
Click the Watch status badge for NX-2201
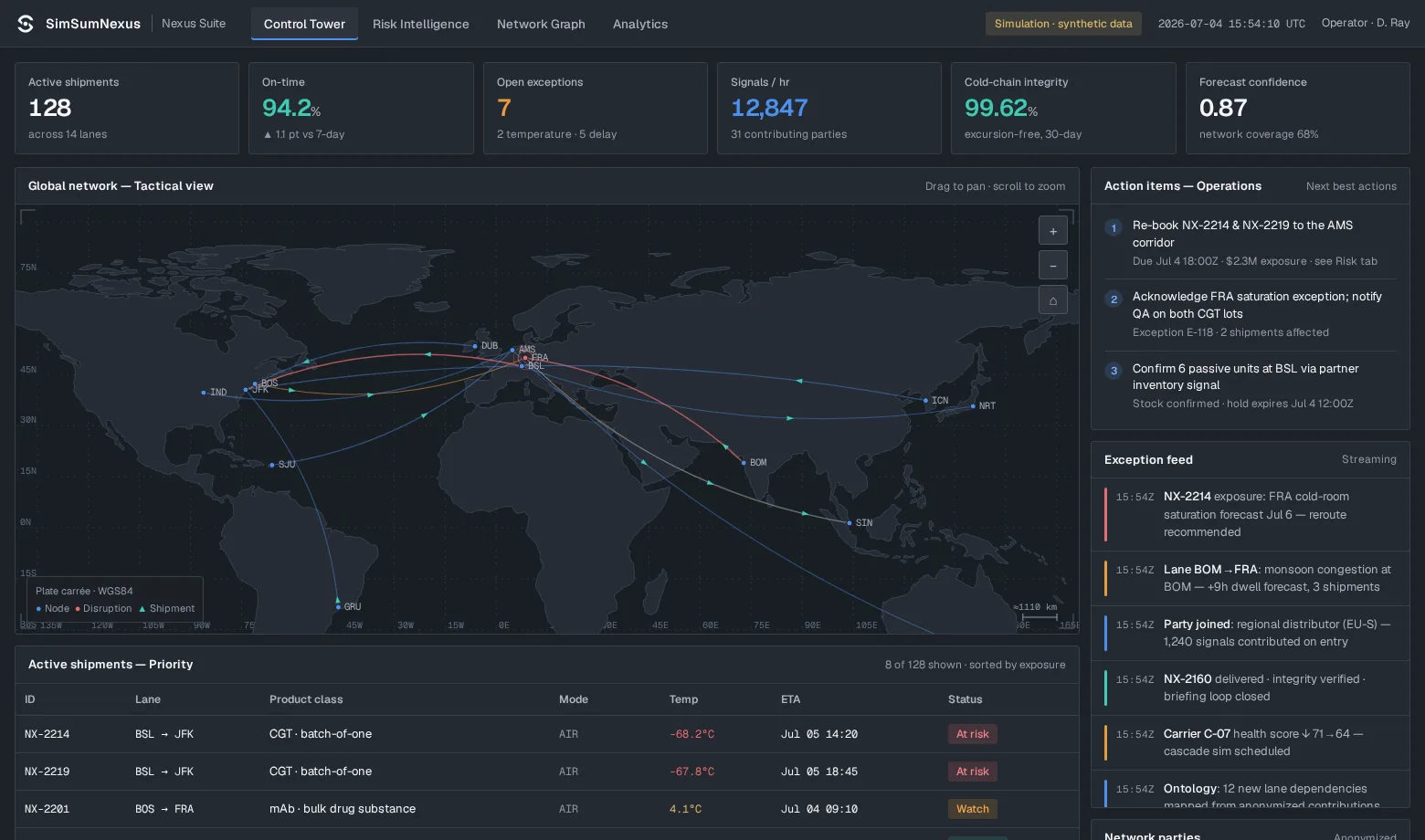point(973,809)
